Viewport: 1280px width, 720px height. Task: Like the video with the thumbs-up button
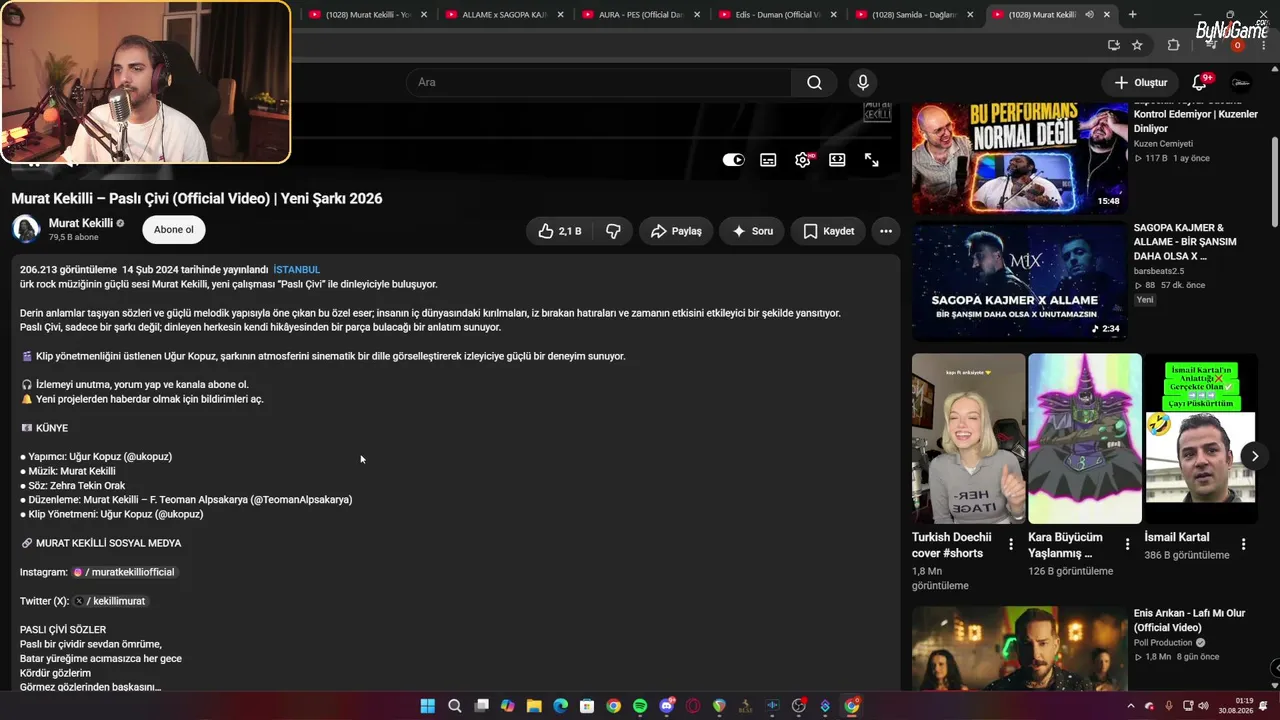point(559,231)
